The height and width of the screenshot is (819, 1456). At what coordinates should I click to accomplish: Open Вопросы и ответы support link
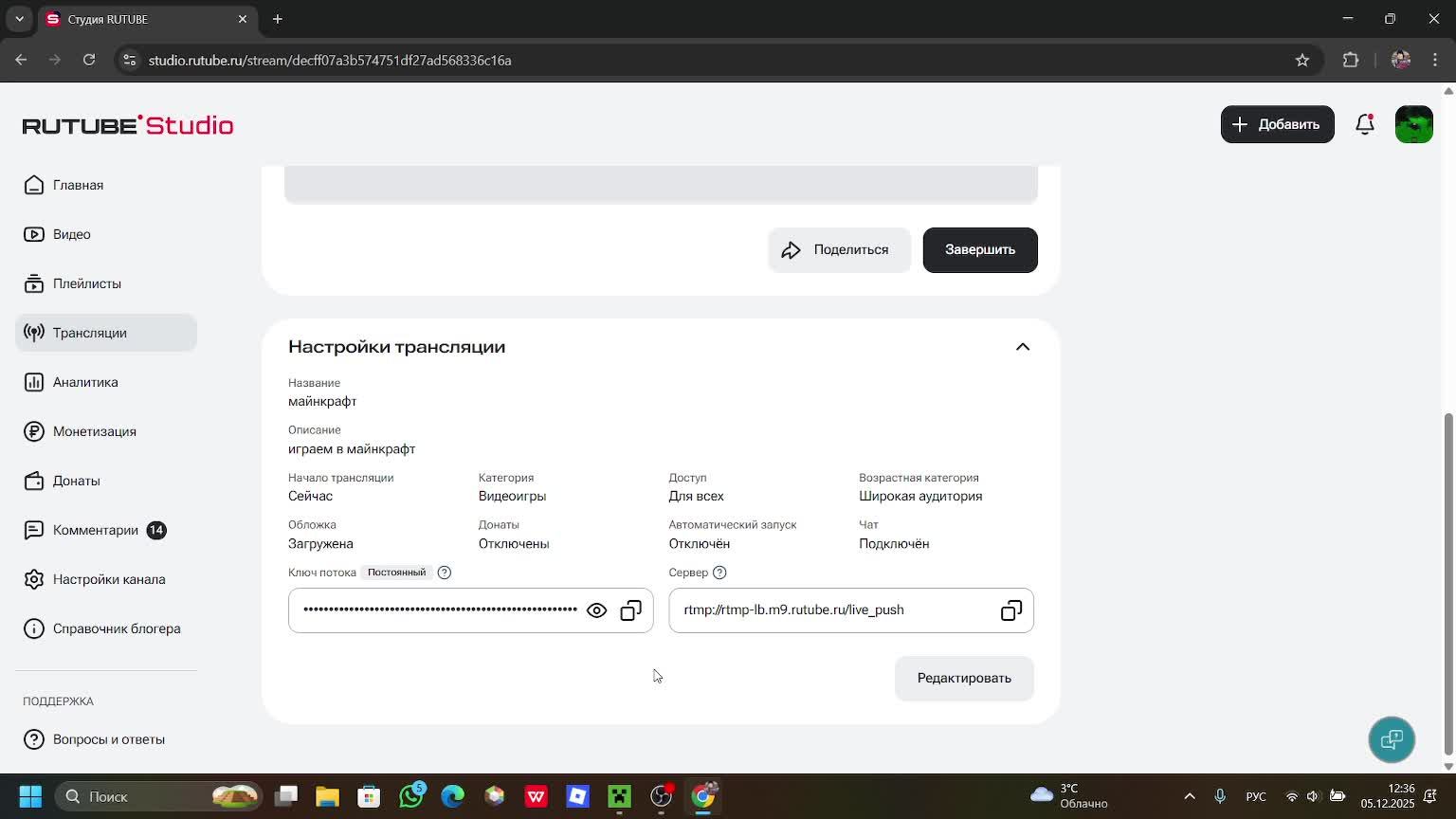coord(106,739)
